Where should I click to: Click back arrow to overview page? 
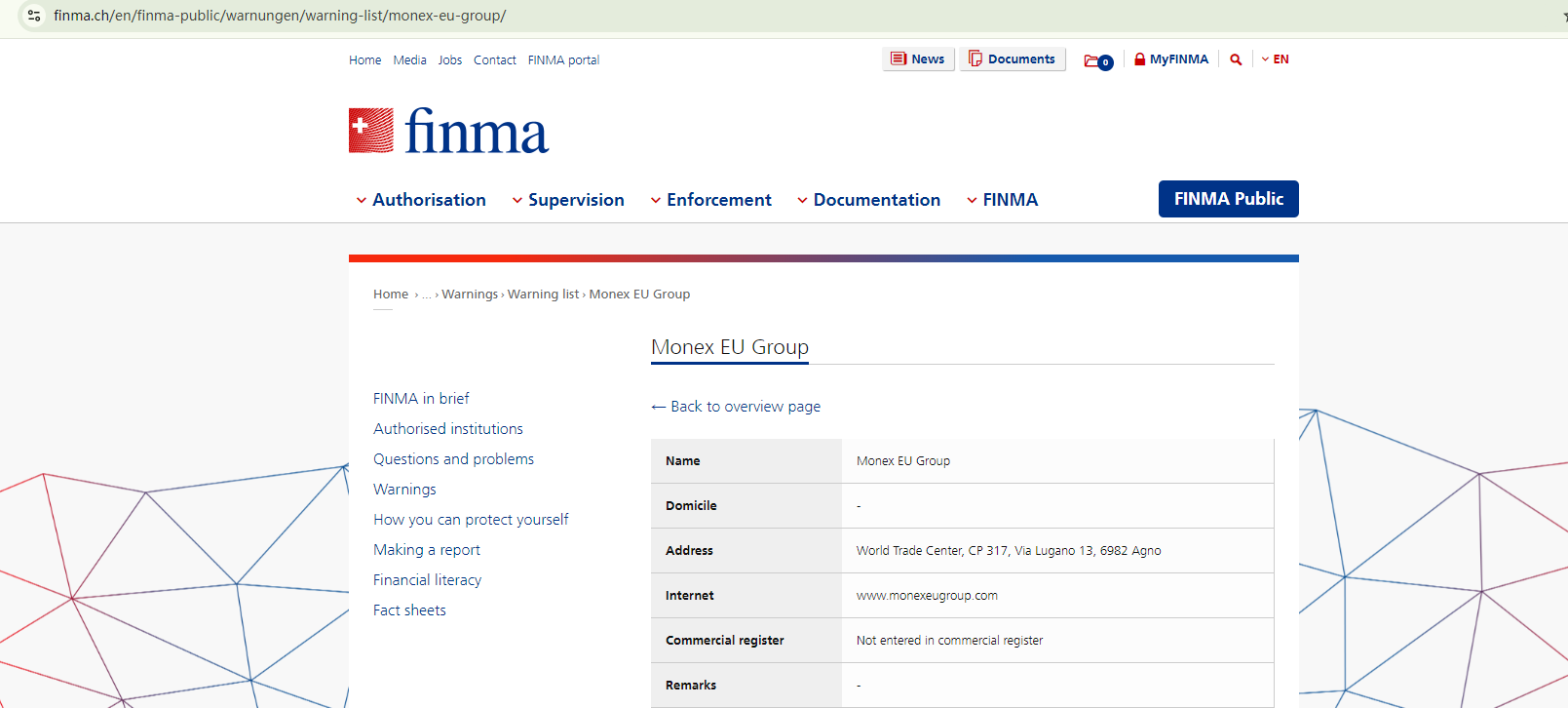point(659,407)
